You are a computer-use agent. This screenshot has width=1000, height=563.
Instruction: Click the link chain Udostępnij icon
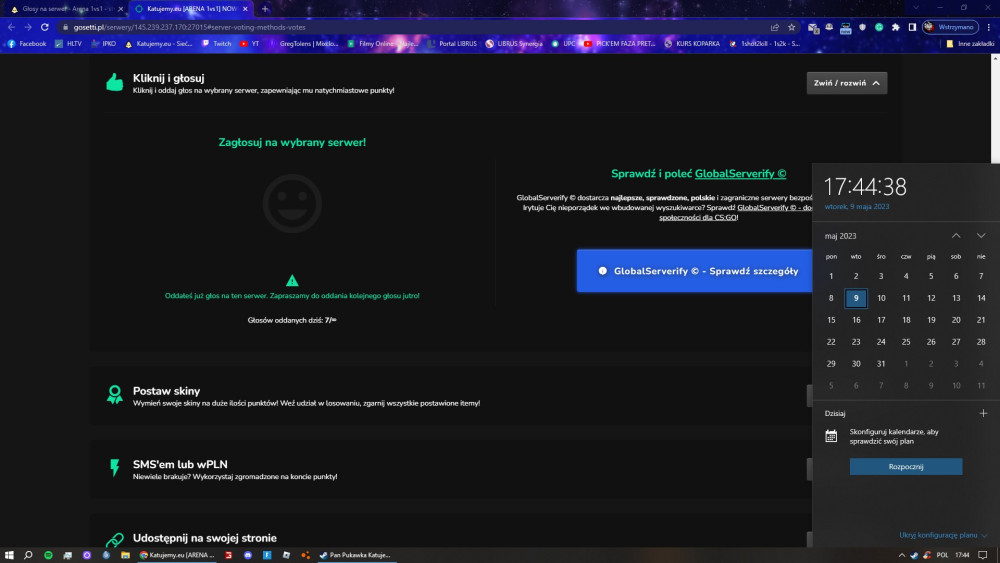115,540
